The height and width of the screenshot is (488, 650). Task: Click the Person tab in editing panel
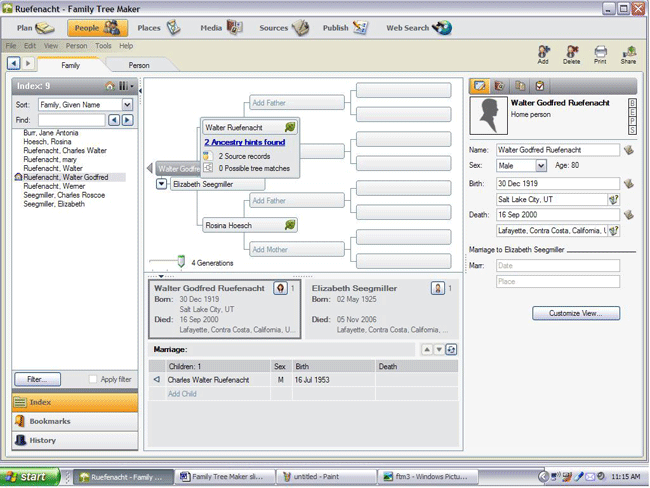480,86
